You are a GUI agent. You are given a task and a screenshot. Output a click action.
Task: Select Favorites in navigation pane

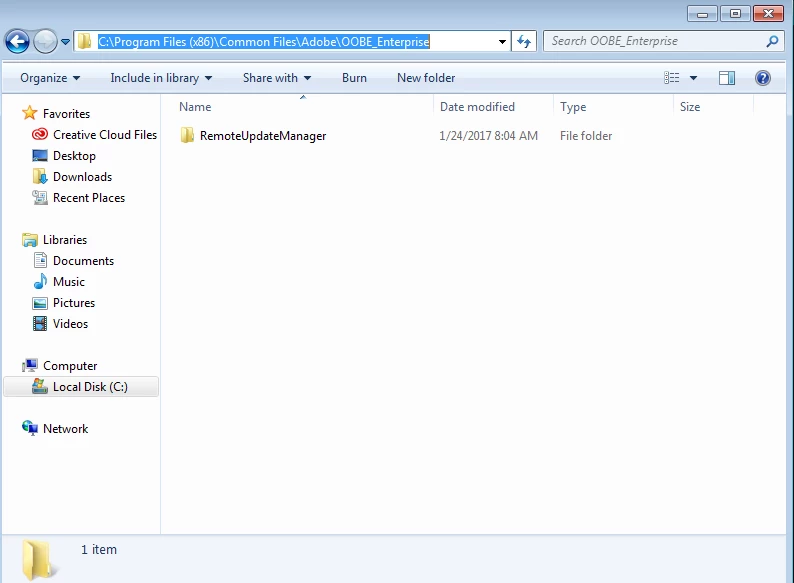coord(66,114)
